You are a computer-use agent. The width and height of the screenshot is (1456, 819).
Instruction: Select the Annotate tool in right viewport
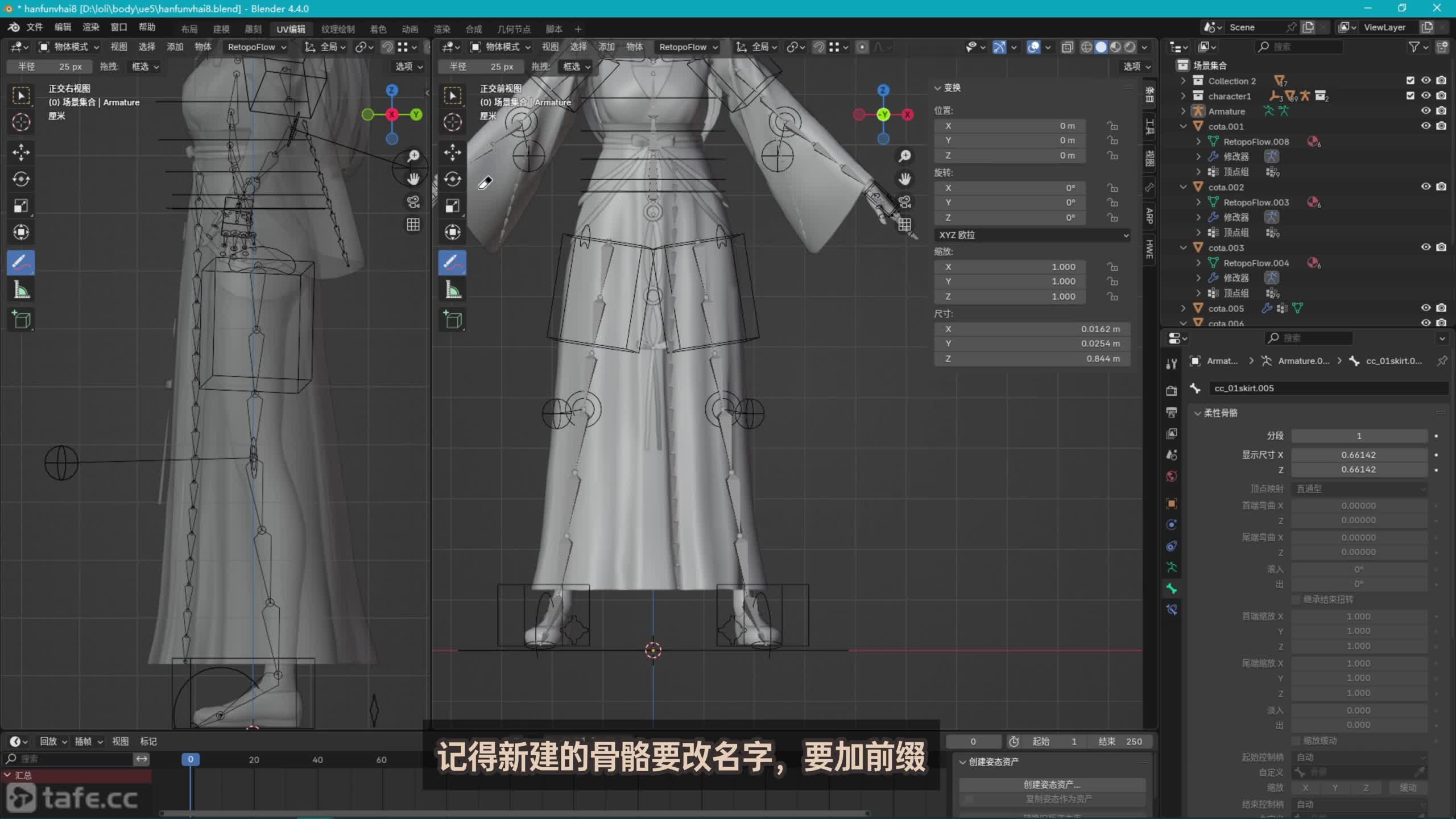pyautogui.click(x=452, y=263)
